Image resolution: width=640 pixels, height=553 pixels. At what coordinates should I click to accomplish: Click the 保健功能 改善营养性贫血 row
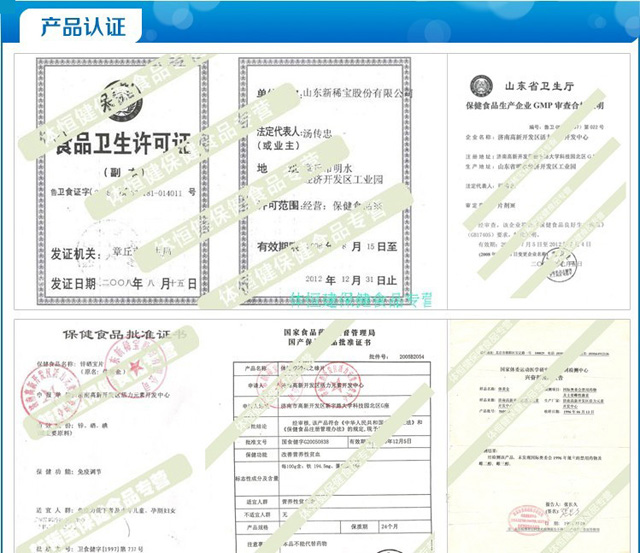(332, 454)
